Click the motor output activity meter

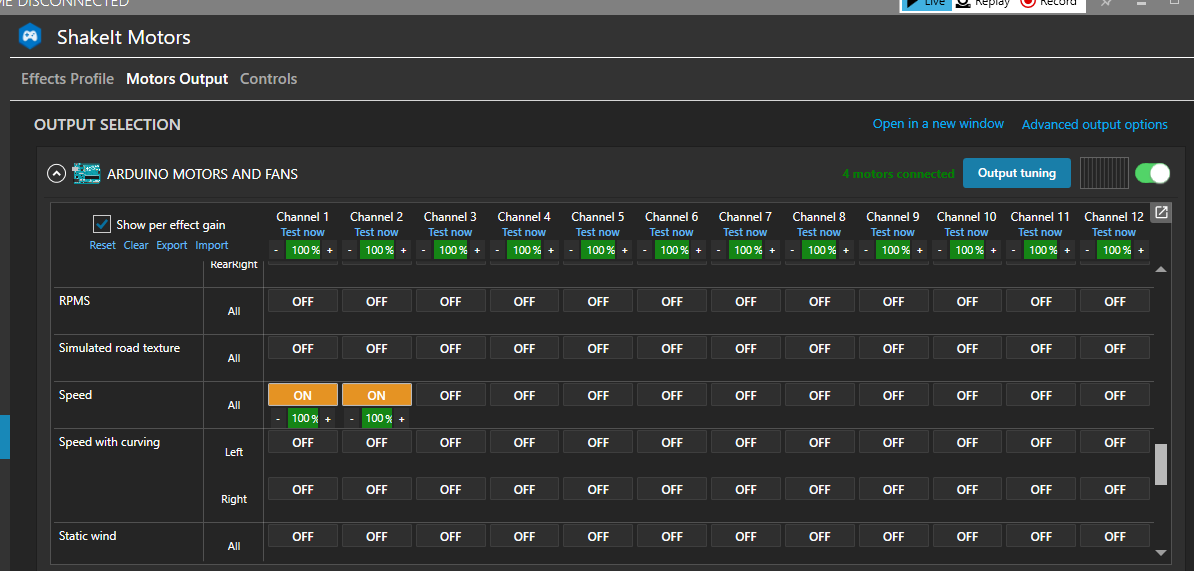1103,173
